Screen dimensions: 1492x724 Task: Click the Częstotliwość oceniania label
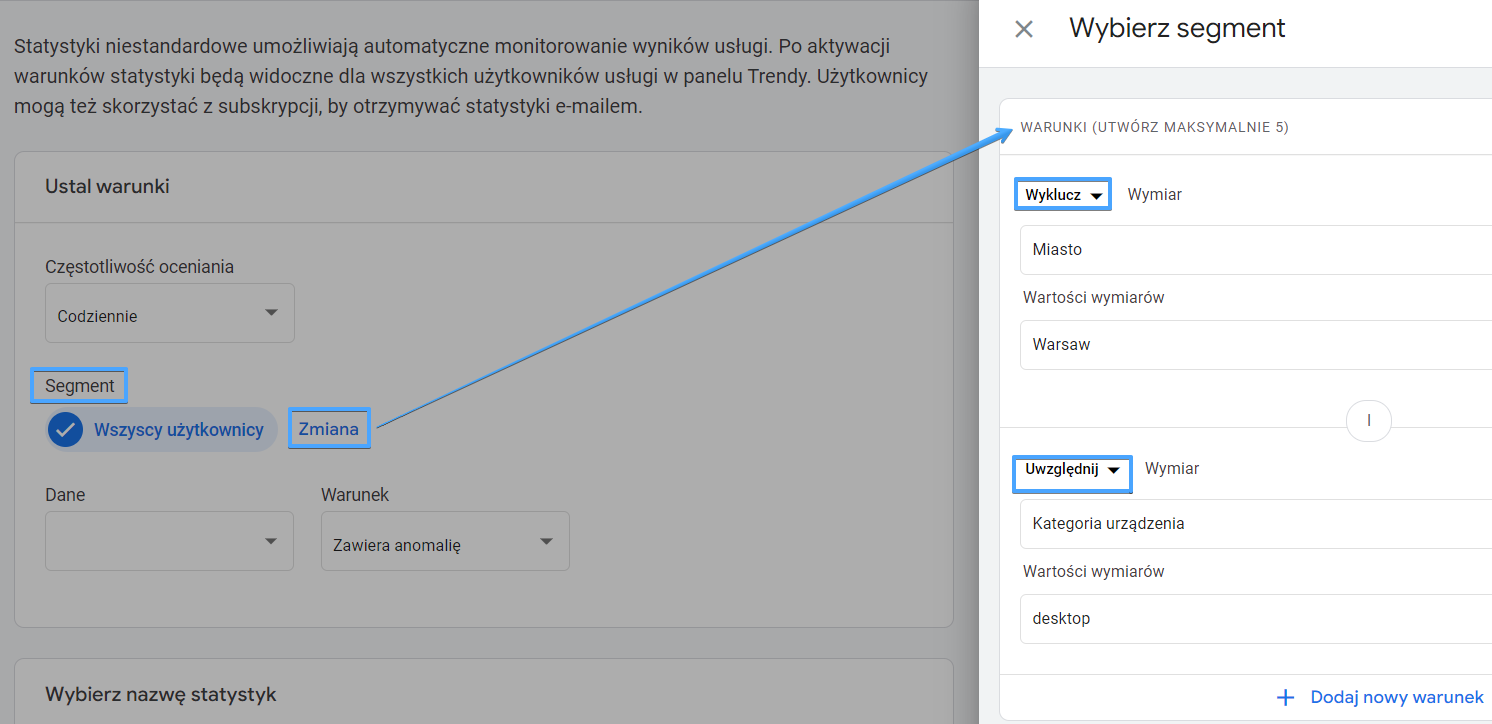pyautogui.click(x=140, y=267)
